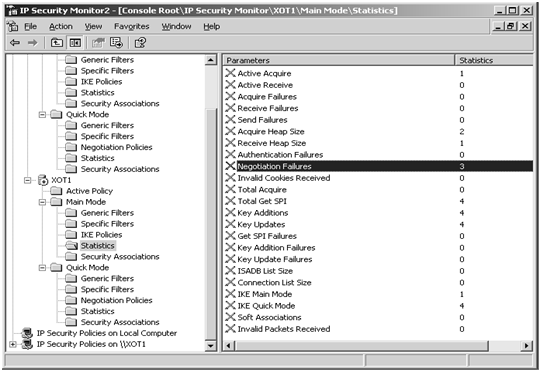The height and width of the screenshot is (372, 541).
Task: Toggle the Show/Hide Console Tree icon
Action: (x=75, y=43)
